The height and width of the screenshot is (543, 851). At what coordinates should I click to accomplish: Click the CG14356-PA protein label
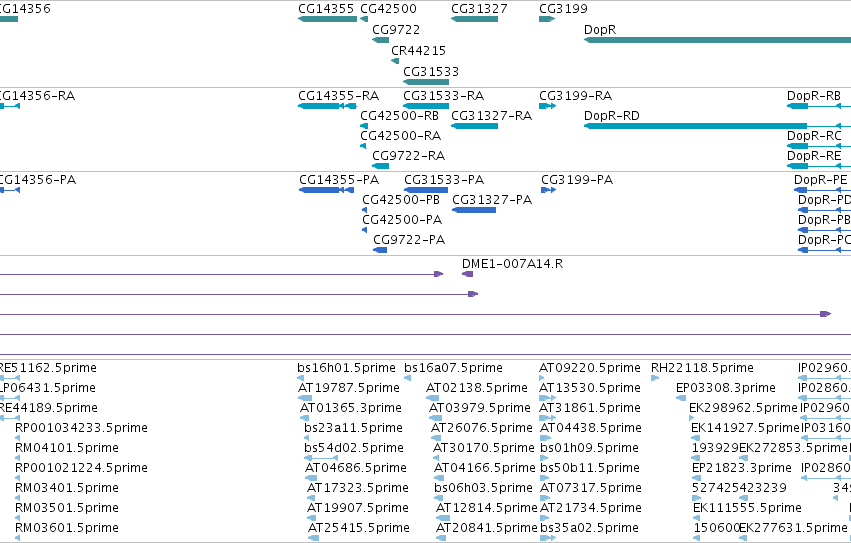[x=38, y=180]
